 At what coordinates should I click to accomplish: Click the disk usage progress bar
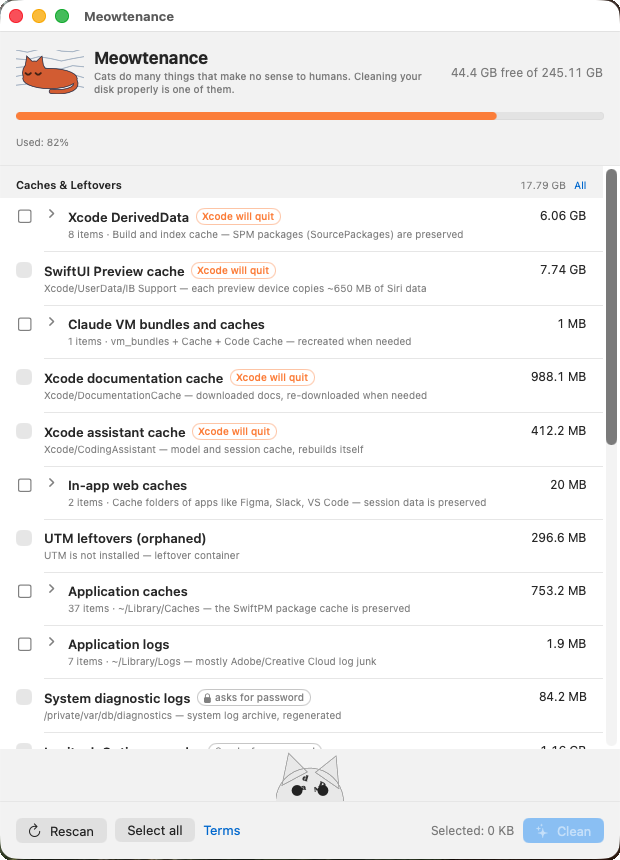pos(310,116)
